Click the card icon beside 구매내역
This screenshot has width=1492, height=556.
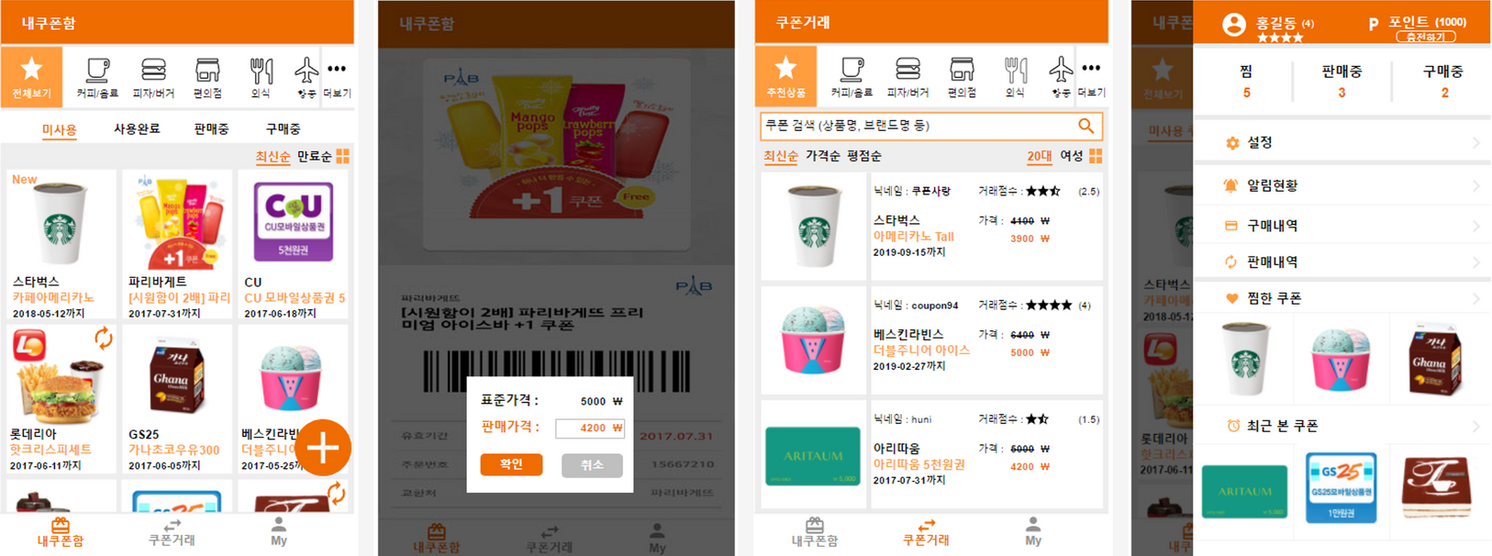point(1231,226)
